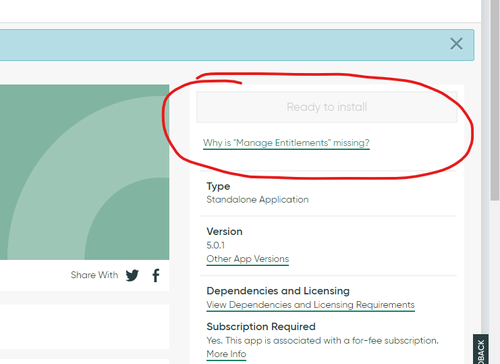The image size is (500, 364).
Task: Share the app on Twitter
Action: (x=132, y=275)
